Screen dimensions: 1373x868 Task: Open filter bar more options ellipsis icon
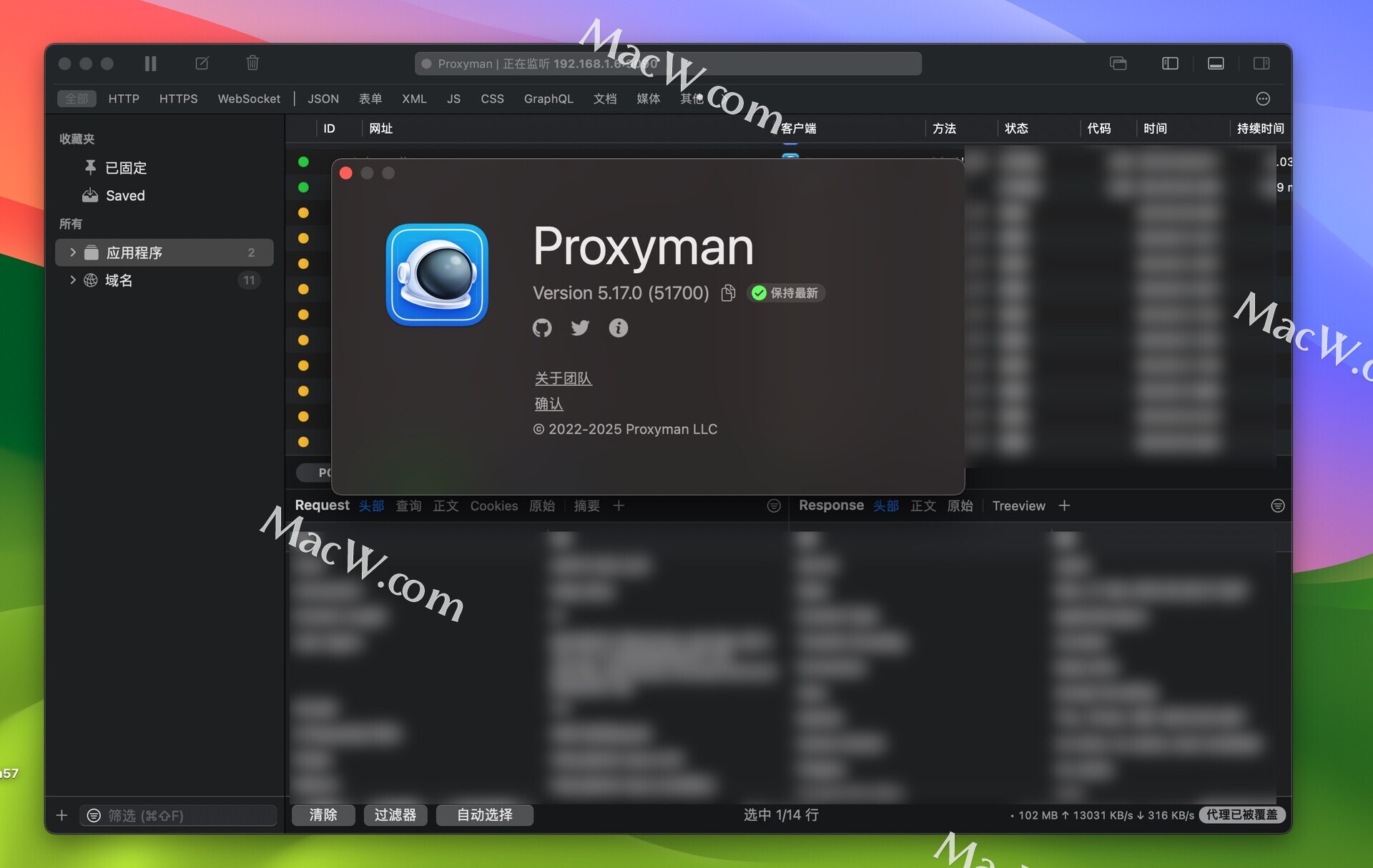(1263, 99)
